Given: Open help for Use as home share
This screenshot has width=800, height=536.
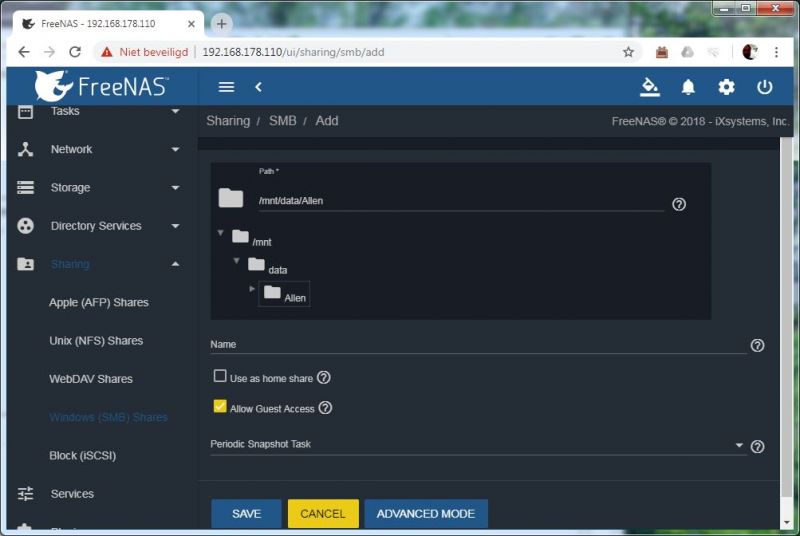Looking at the screenshot, I should coord(323,377).
